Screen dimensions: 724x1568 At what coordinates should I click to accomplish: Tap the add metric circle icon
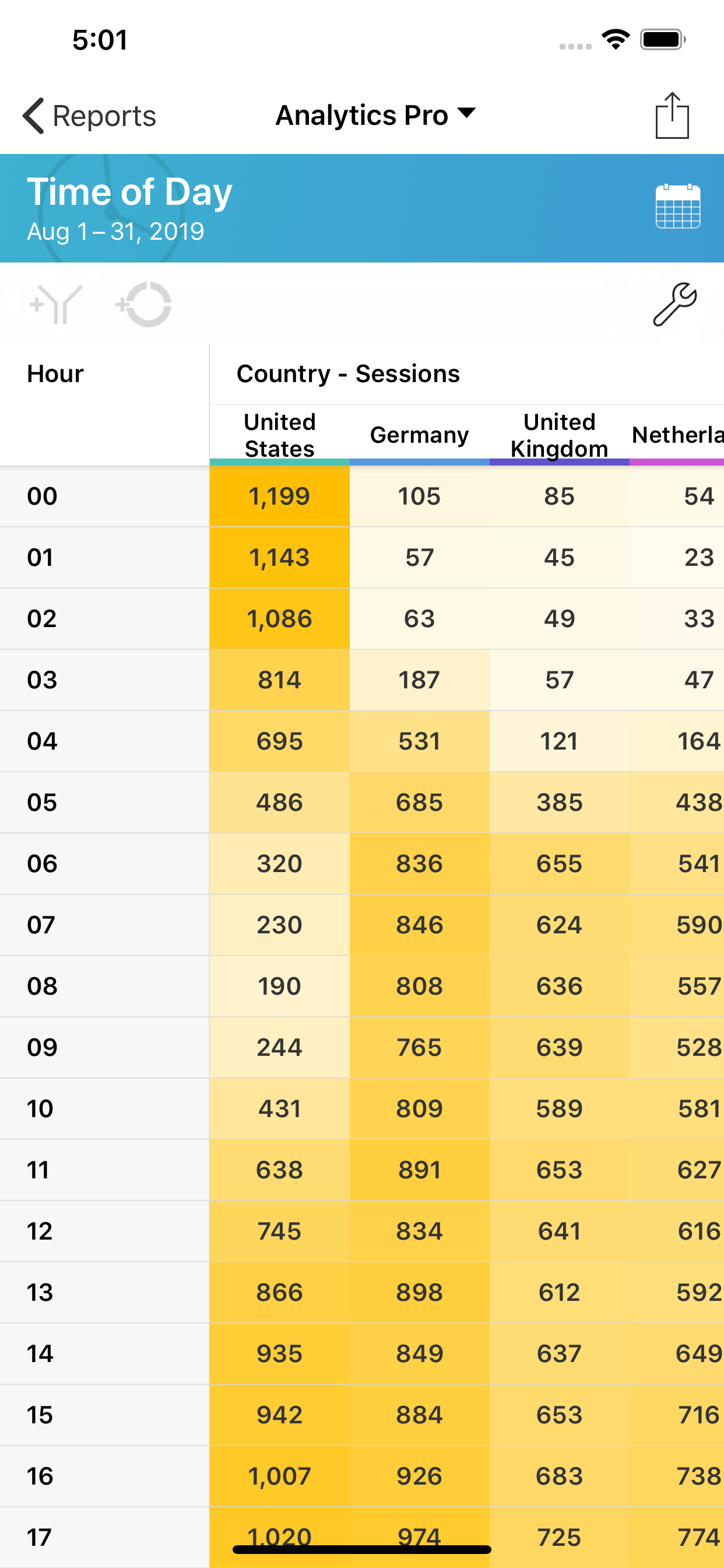(x=144, y=304)
